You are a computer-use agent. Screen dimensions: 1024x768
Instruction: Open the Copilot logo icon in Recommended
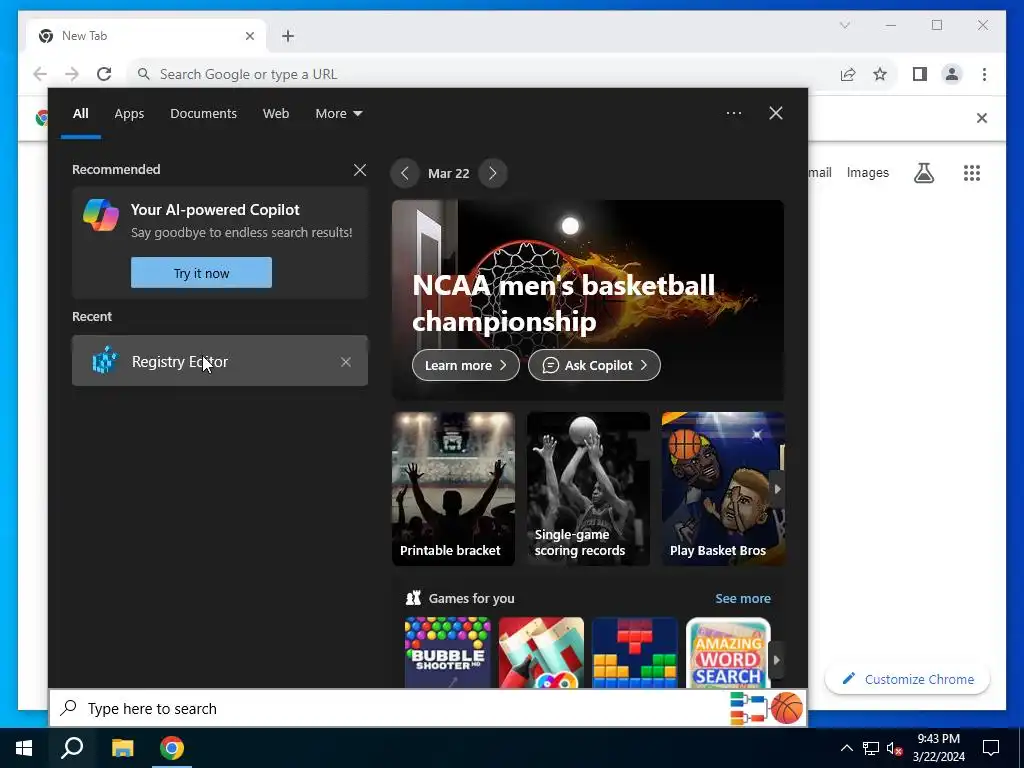101,215
